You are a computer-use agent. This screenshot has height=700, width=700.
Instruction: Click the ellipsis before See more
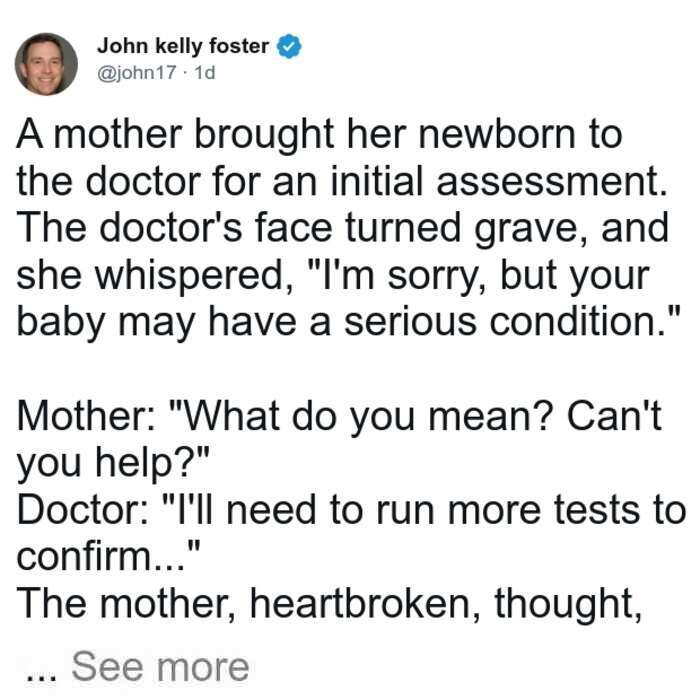pos(41,676)
